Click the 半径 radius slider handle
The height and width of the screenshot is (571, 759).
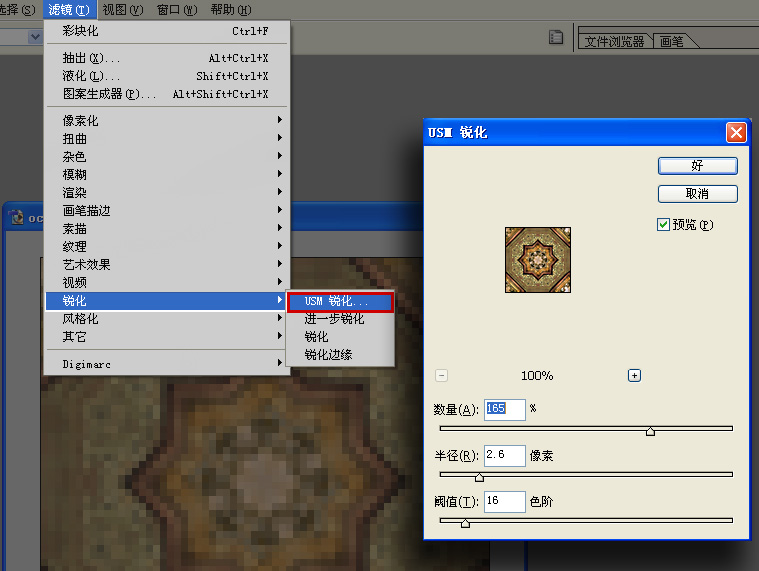(479, 477)
